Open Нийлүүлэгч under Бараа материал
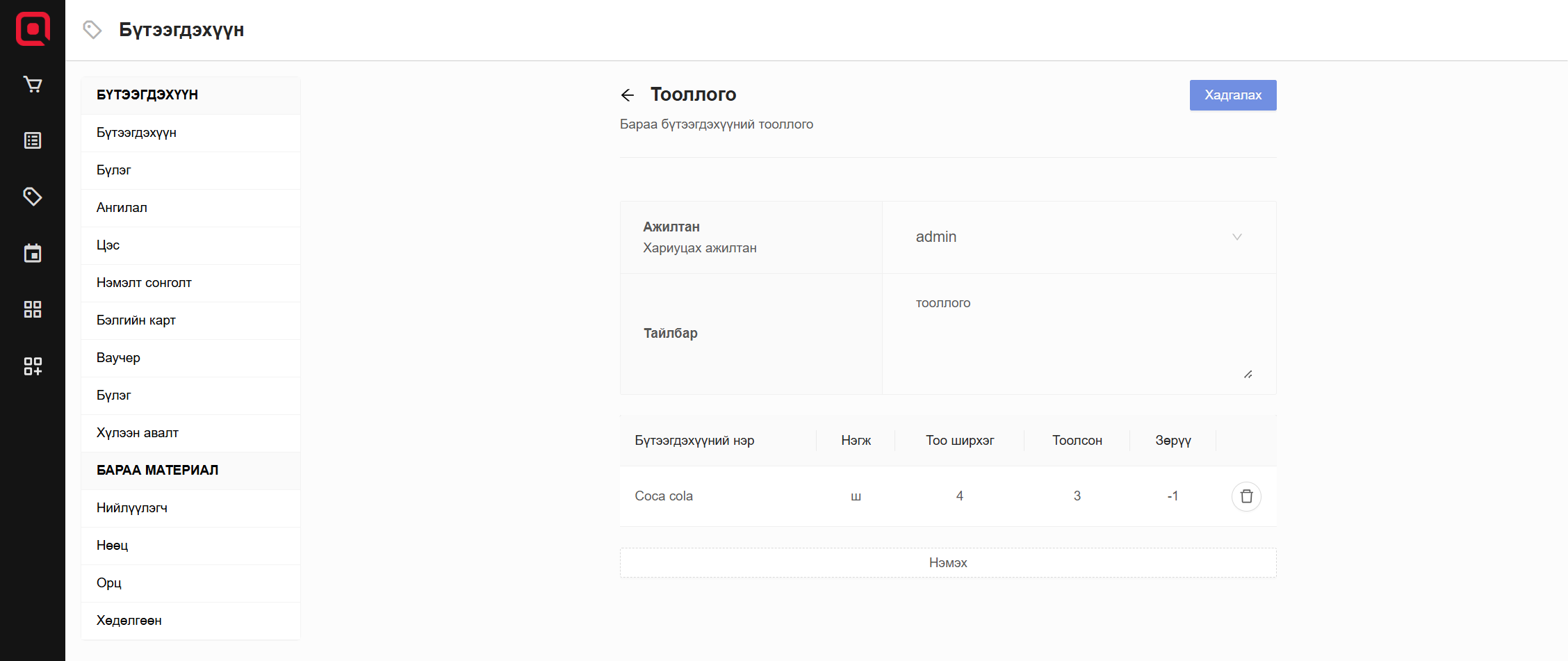Viewport: 1568px width, 661px height. click(132, 508)
